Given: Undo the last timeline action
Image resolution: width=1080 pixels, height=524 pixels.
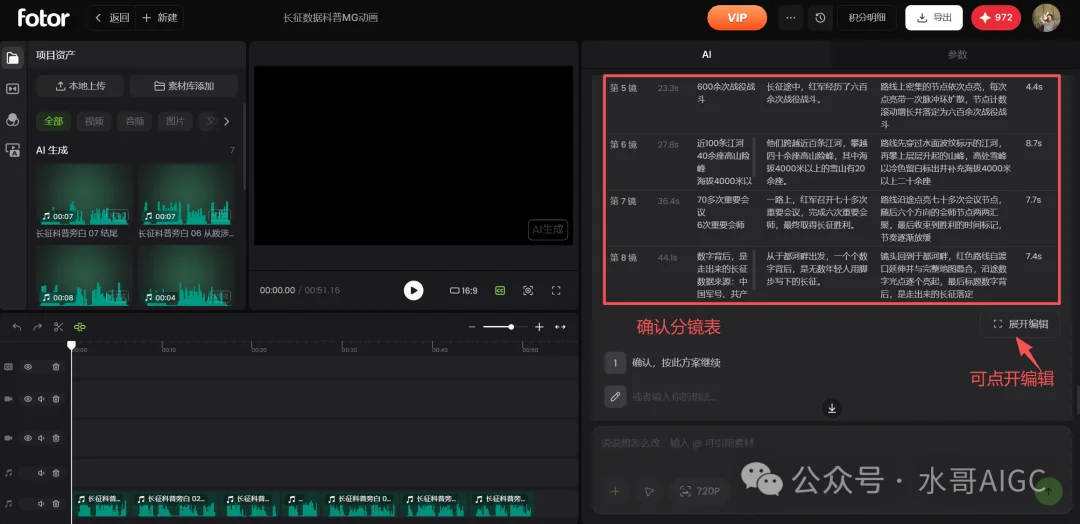Looking at the screenshot, I should point(17,327).
